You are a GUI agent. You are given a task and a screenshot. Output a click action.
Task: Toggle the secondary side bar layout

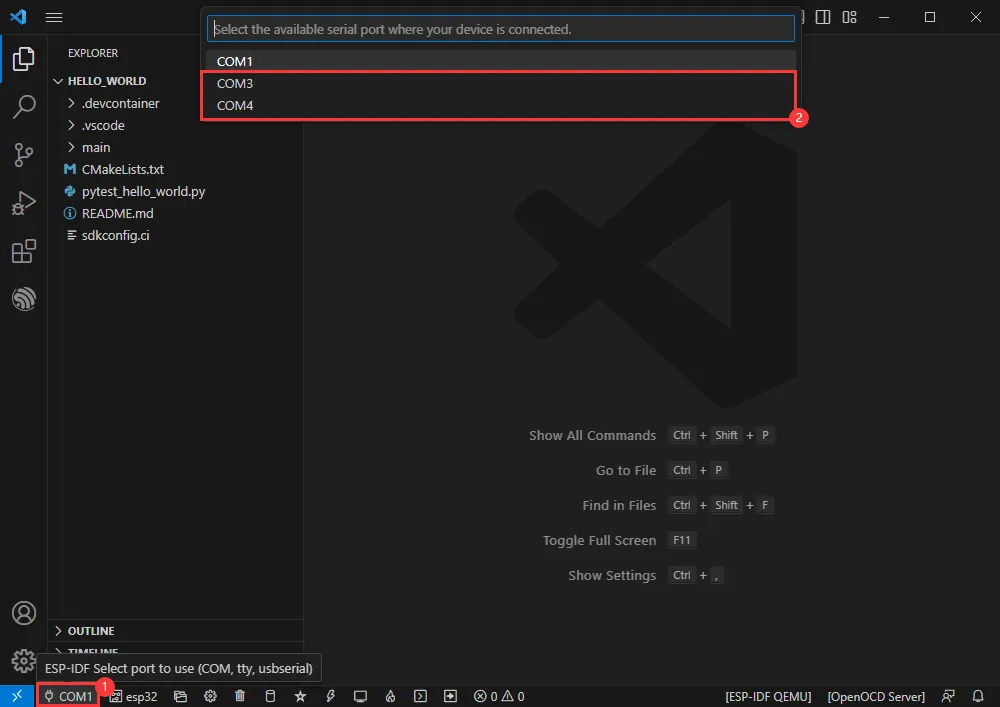tap(823, 17)
